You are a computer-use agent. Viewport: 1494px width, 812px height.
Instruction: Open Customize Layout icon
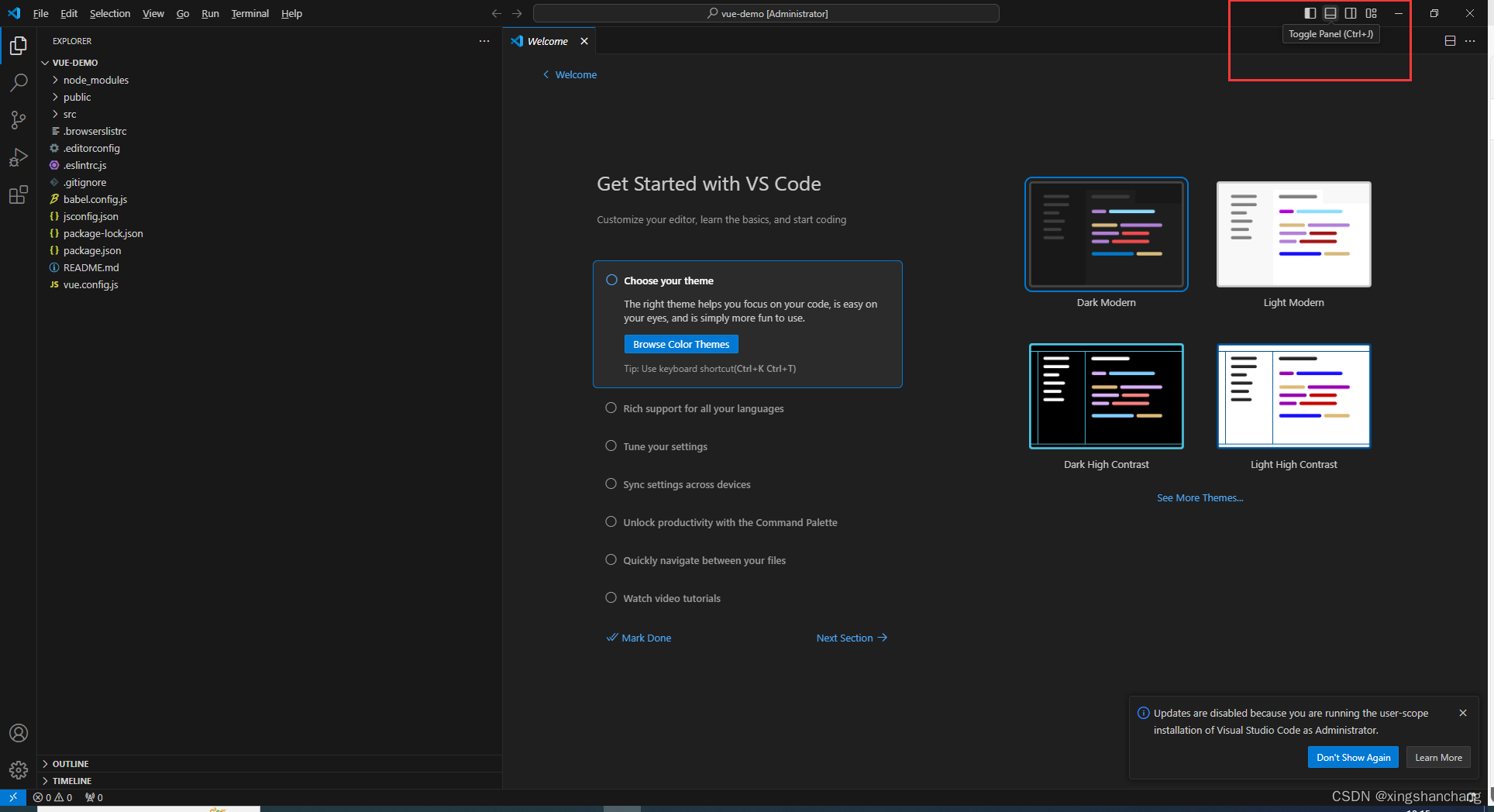coord(1372,13)
